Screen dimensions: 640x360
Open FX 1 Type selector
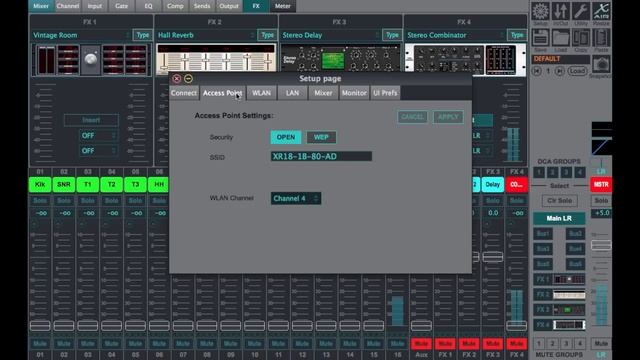pyautogui.click(x=142, y=35)
